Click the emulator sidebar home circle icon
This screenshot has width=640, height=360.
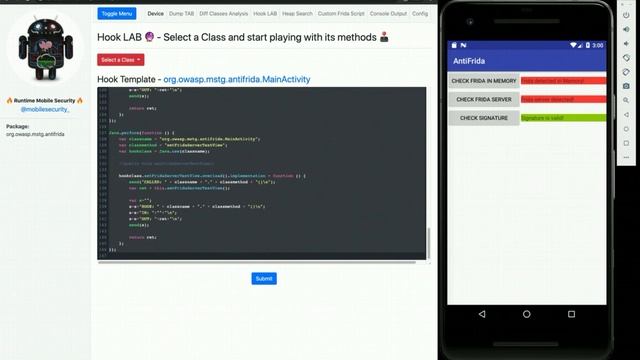coord(626,129)
